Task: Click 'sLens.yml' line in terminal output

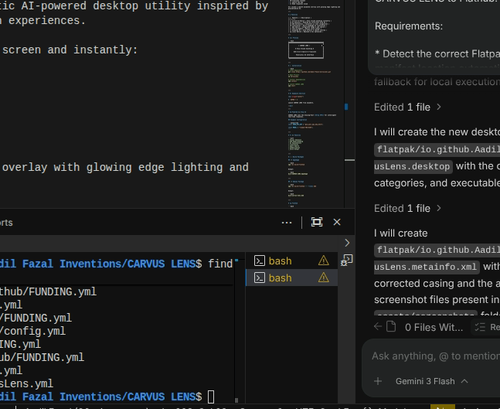Action: [x=26, y=384]
